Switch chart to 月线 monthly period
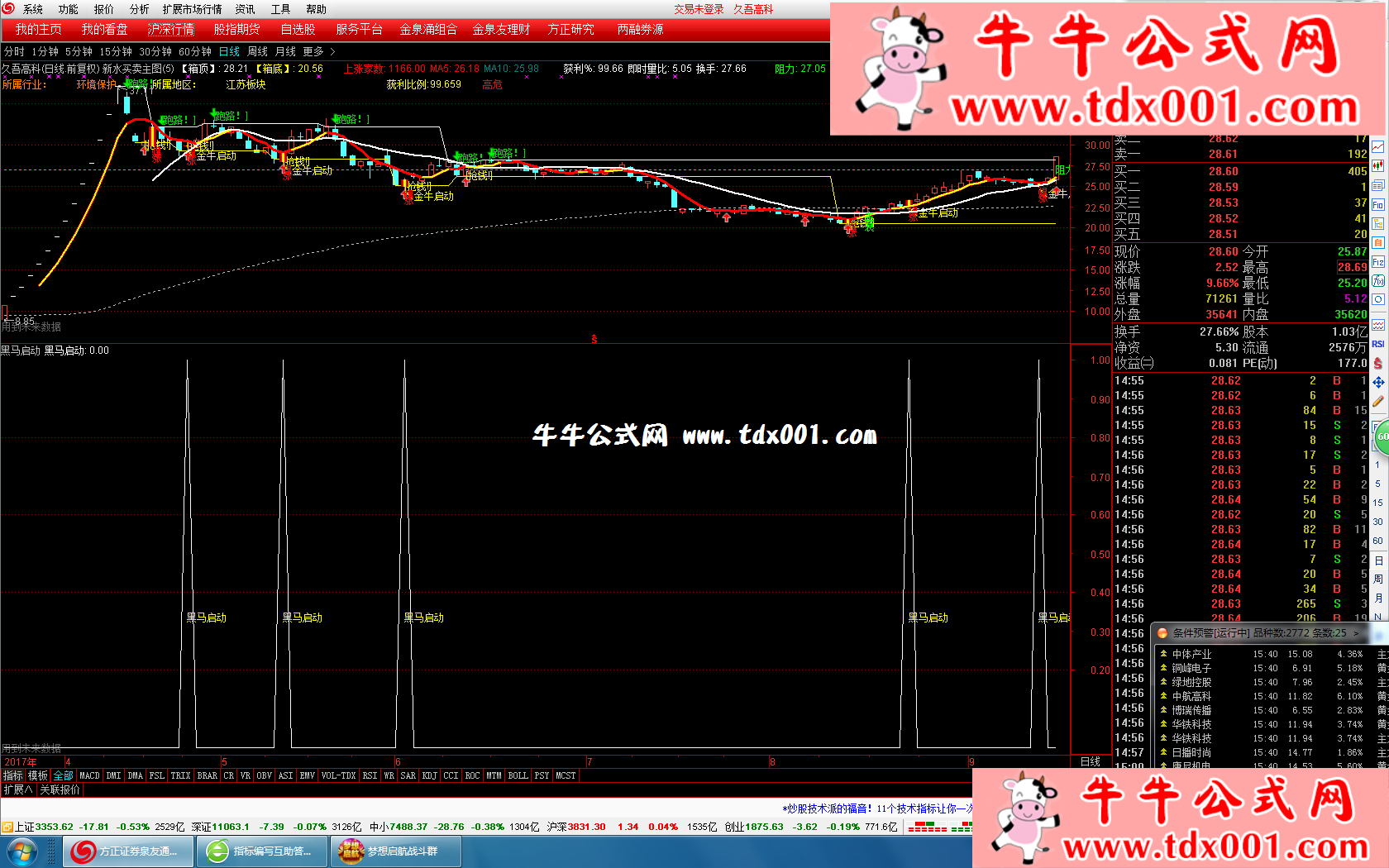The image size is (1389, 868). click(285, 51)
